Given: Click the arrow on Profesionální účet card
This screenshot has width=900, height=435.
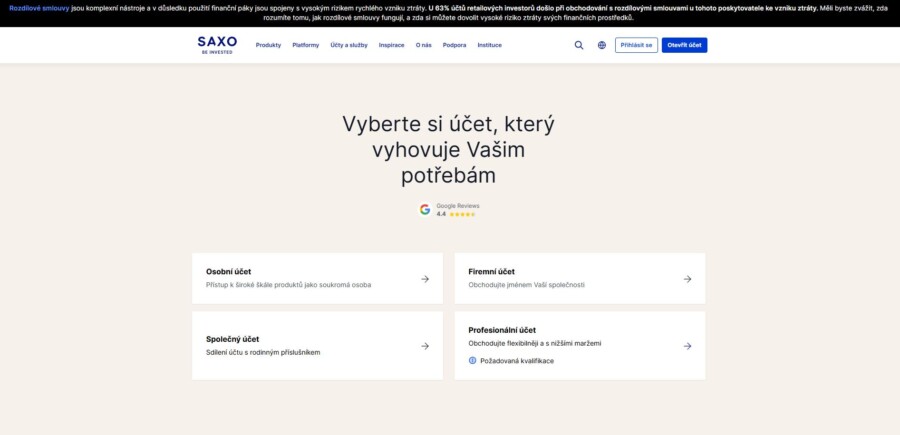Looking at the screenshot, I should click(687, 346).
